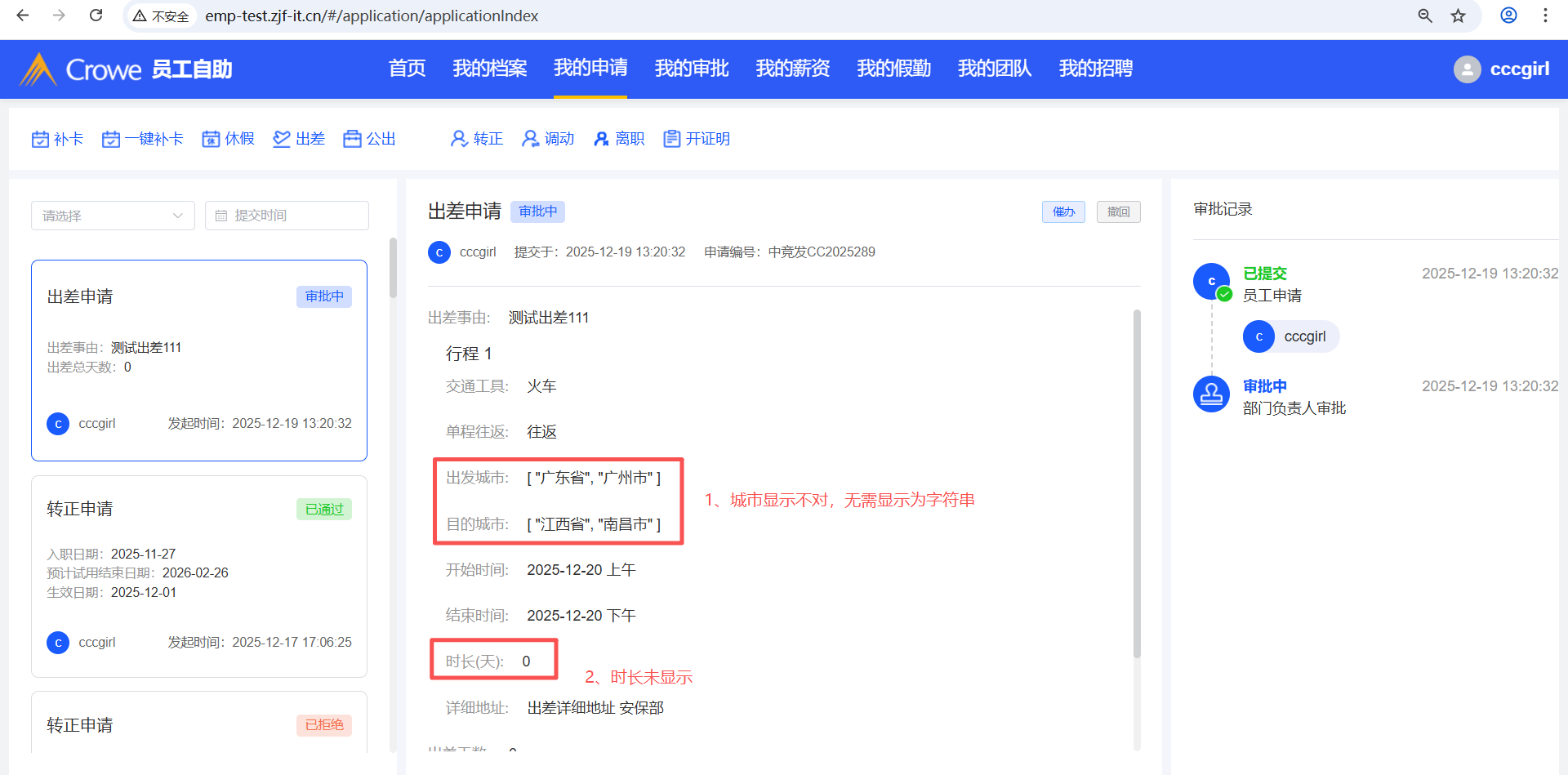Click the detail panel scrollbar
This screenshot has width=1568, height=775.
(1137, 483)
